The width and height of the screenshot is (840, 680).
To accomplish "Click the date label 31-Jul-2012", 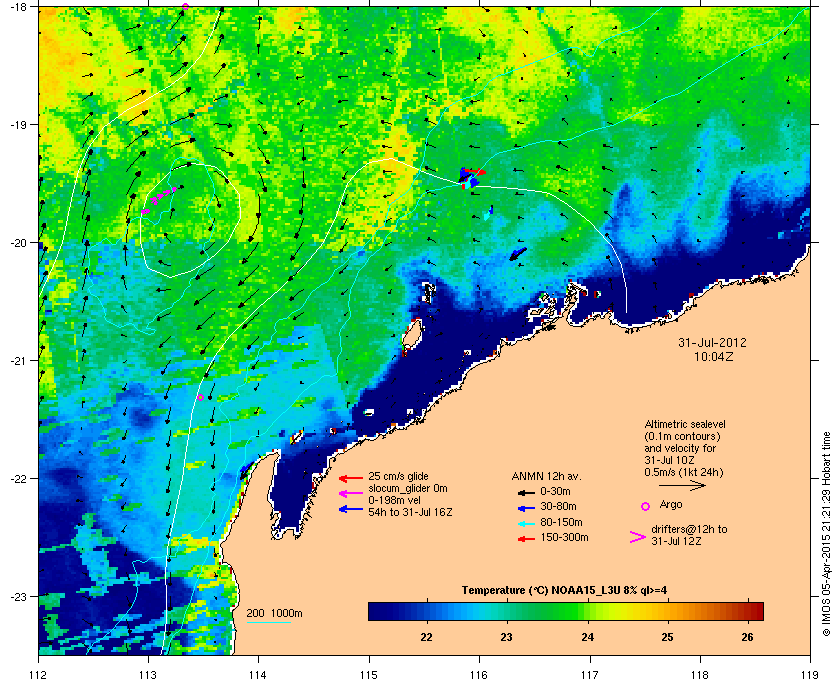I will tap(712, 342).
